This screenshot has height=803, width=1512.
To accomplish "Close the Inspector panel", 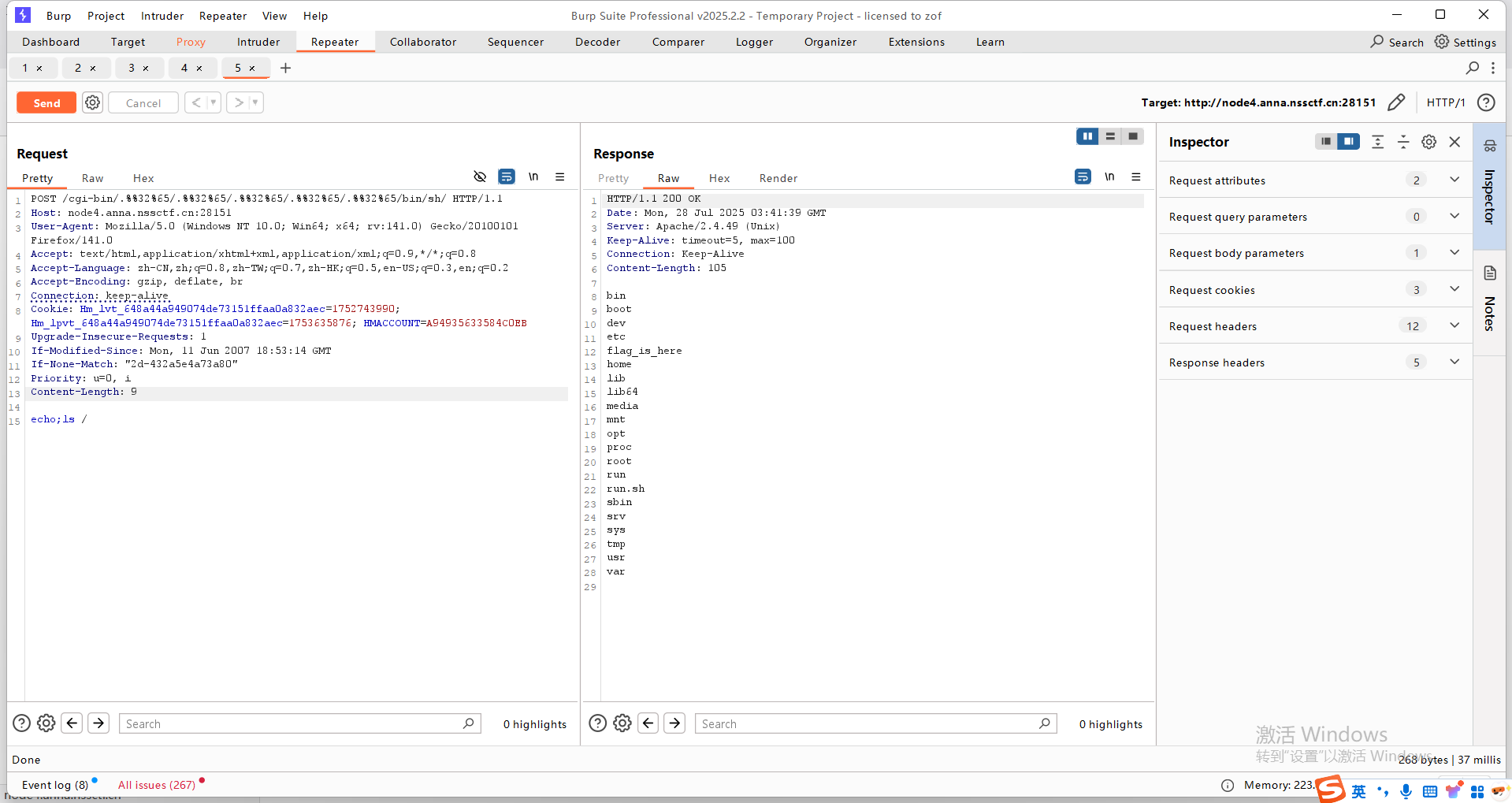I will click(x=1454, y=142).
